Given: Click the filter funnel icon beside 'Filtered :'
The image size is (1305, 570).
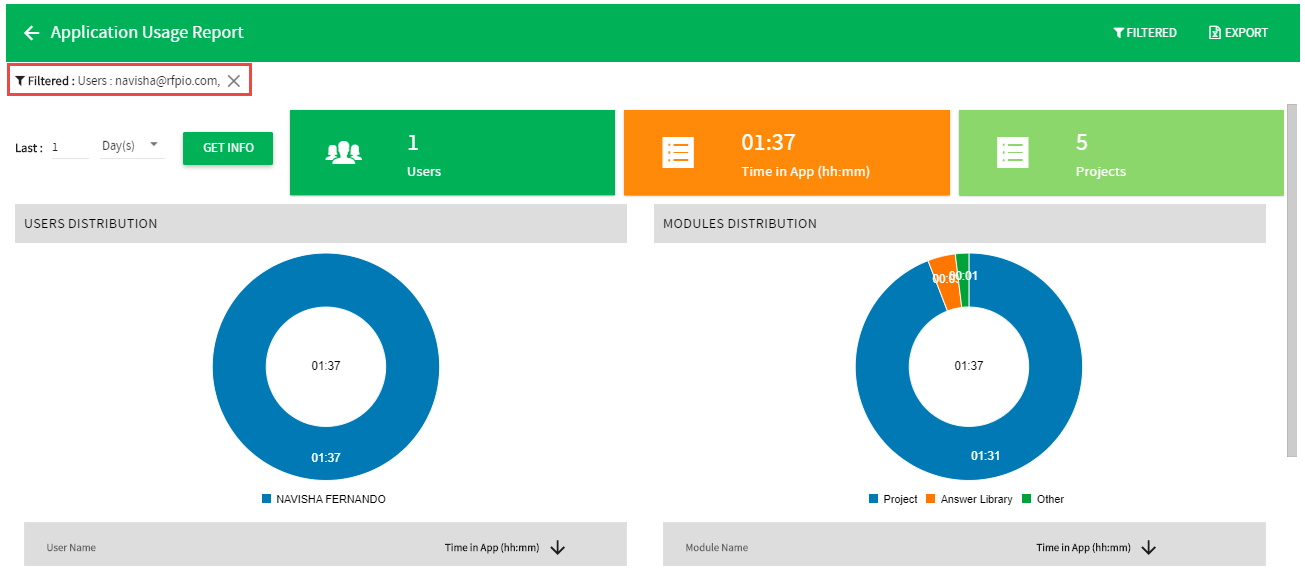Looking at the screenshot, I should pyautogui.click(x=20, y=81).
